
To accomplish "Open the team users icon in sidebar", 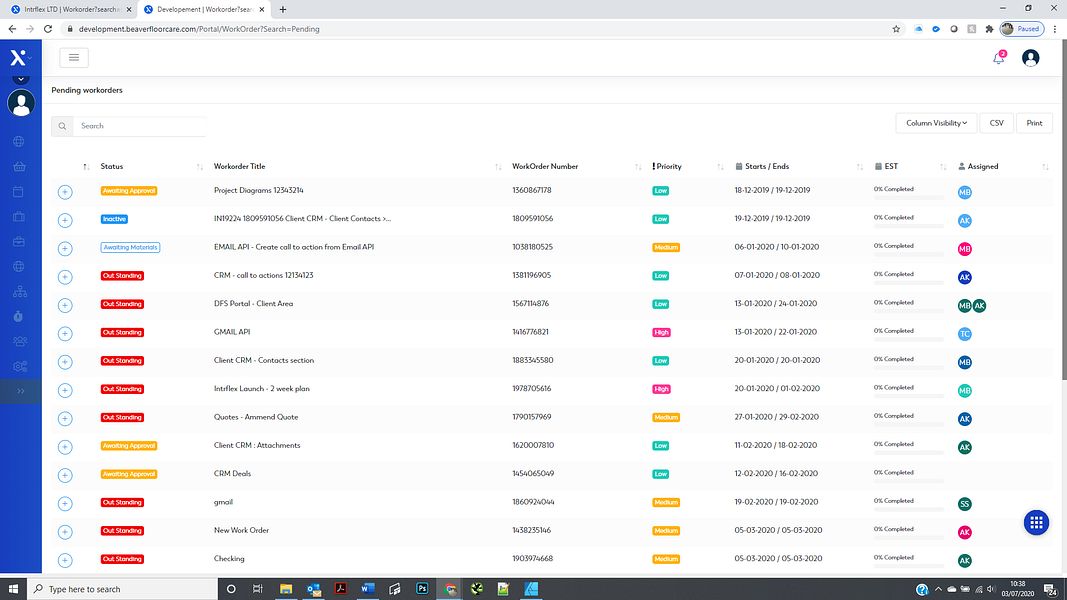I will (20, 341).
